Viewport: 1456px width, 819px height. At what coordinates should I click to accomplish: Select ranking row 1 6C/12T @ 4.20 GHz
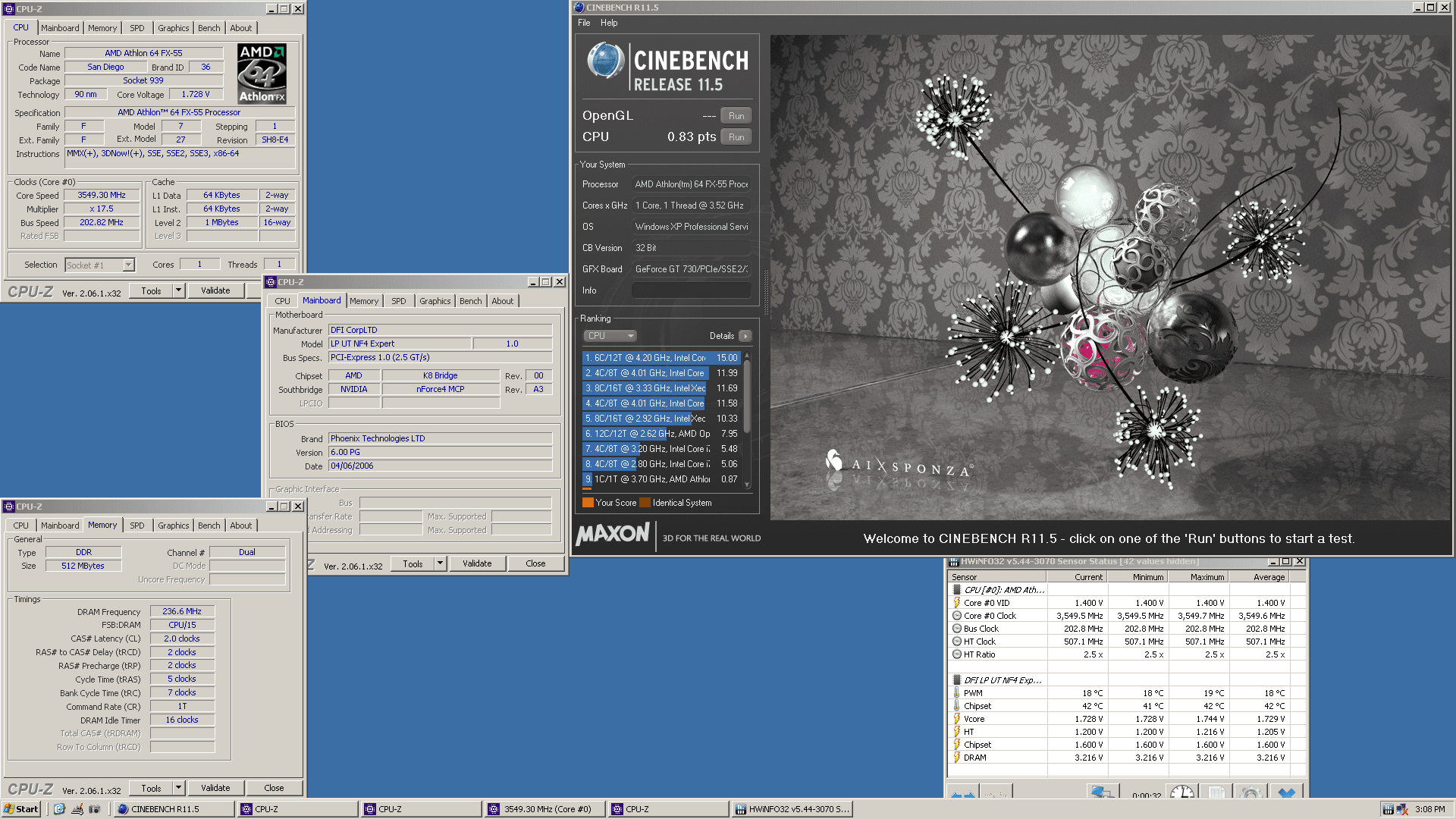click(661, 358)
